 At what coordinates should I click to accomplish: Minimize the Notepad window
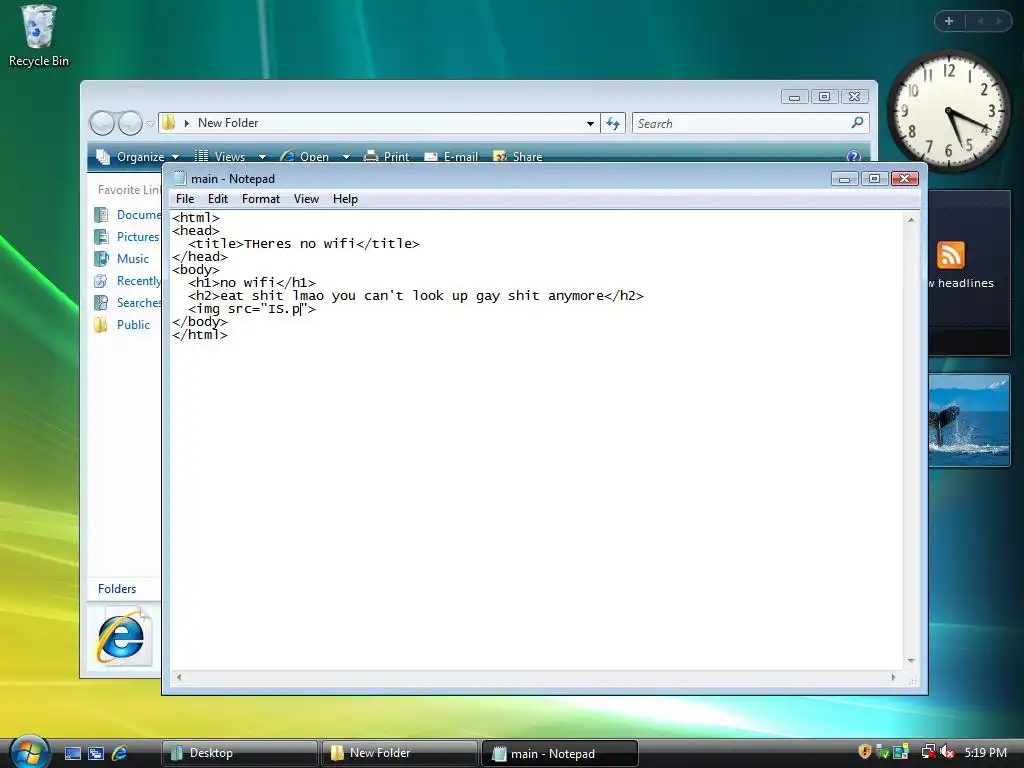coord(844,178)
